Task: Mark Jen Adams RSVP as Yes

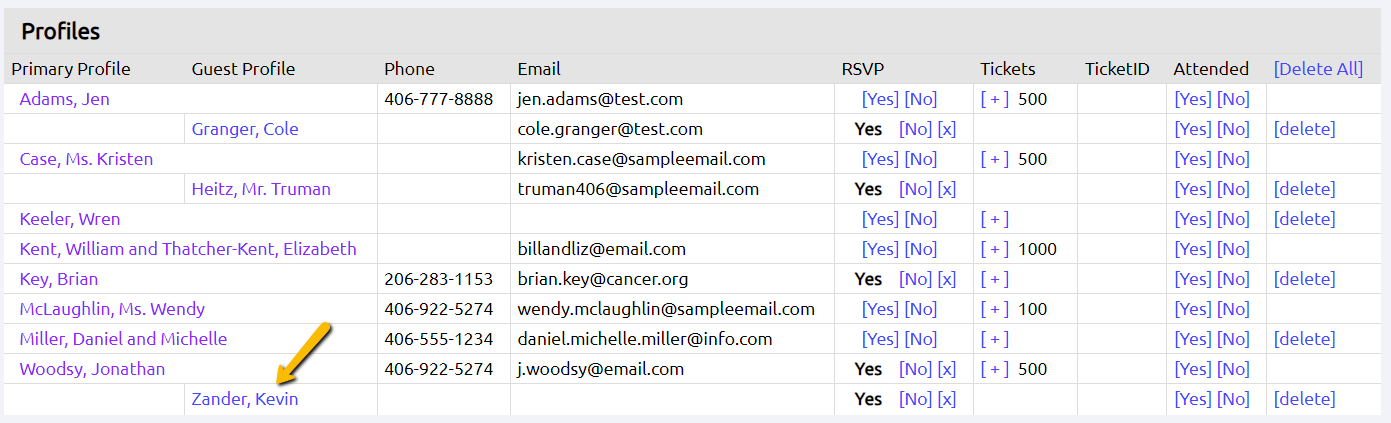Action: [880, 99]
